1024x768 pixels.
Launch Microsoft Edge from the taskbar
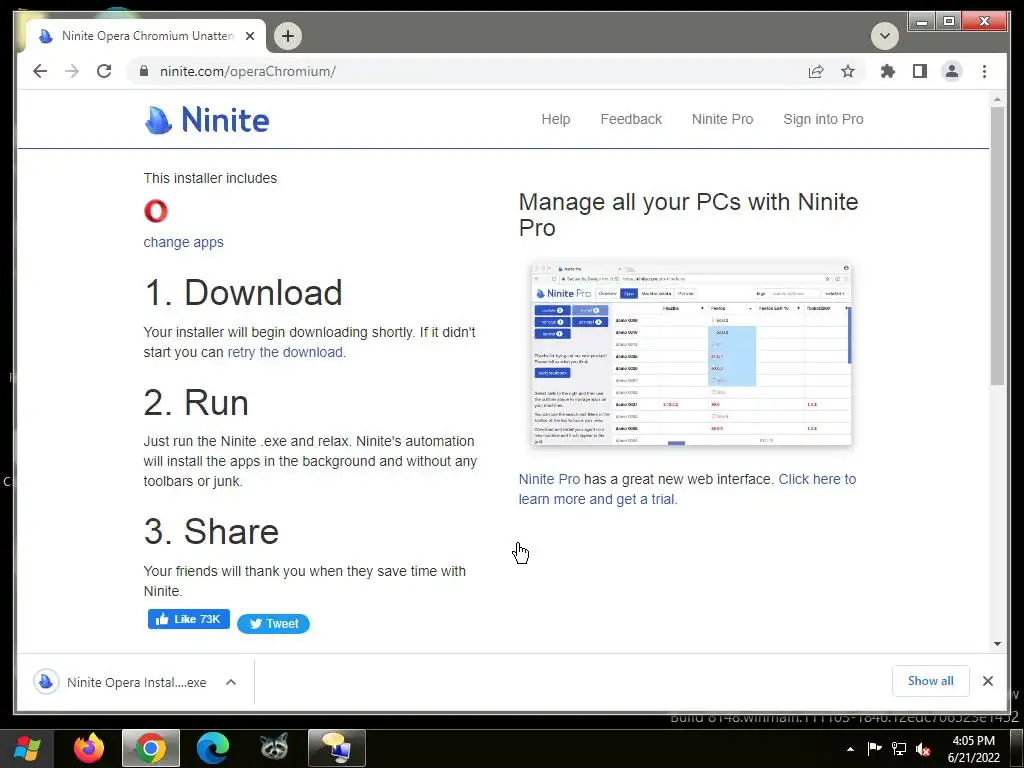click(213, 748)
